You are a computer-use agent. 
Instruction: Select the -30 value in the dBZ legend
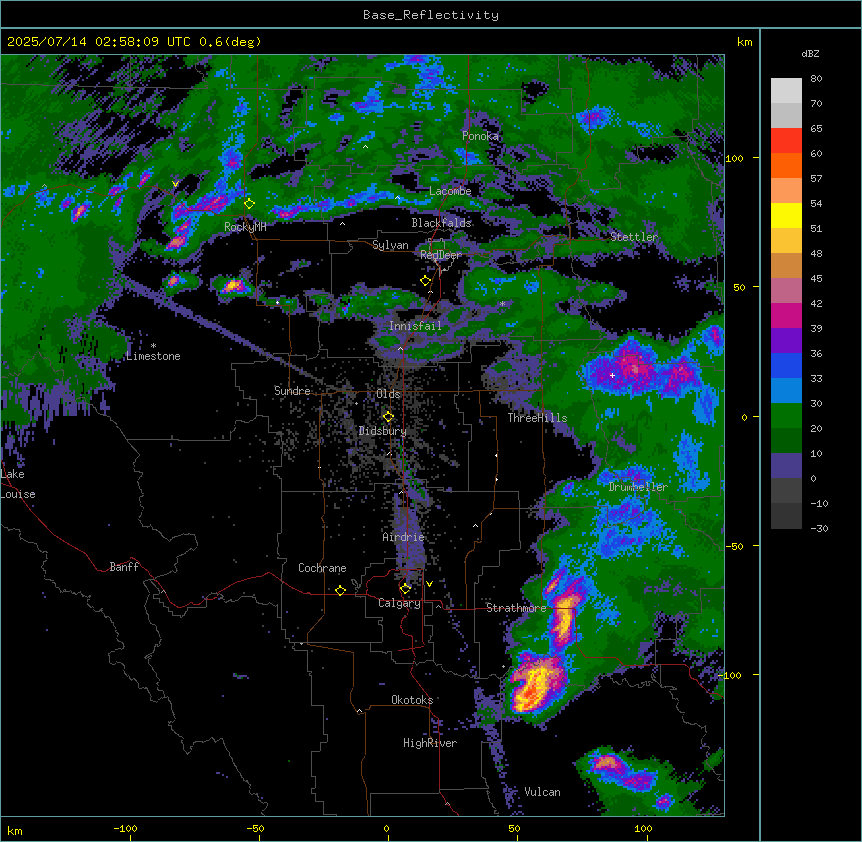819,528
